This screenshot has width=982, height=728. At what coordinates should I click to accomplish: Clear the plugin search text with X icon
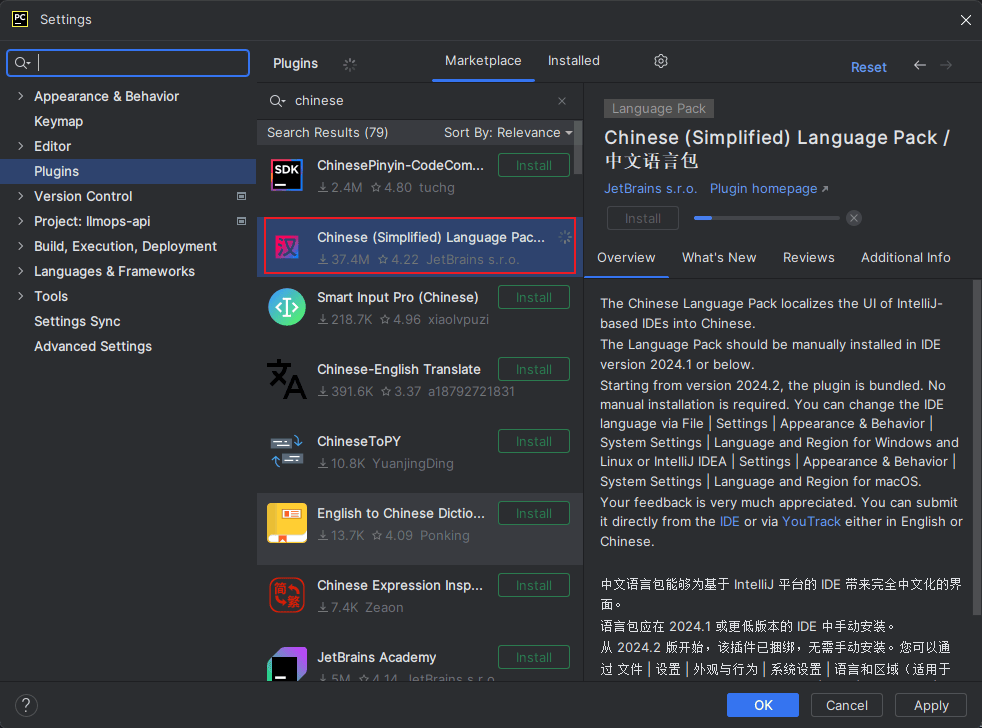coord(562,101)
